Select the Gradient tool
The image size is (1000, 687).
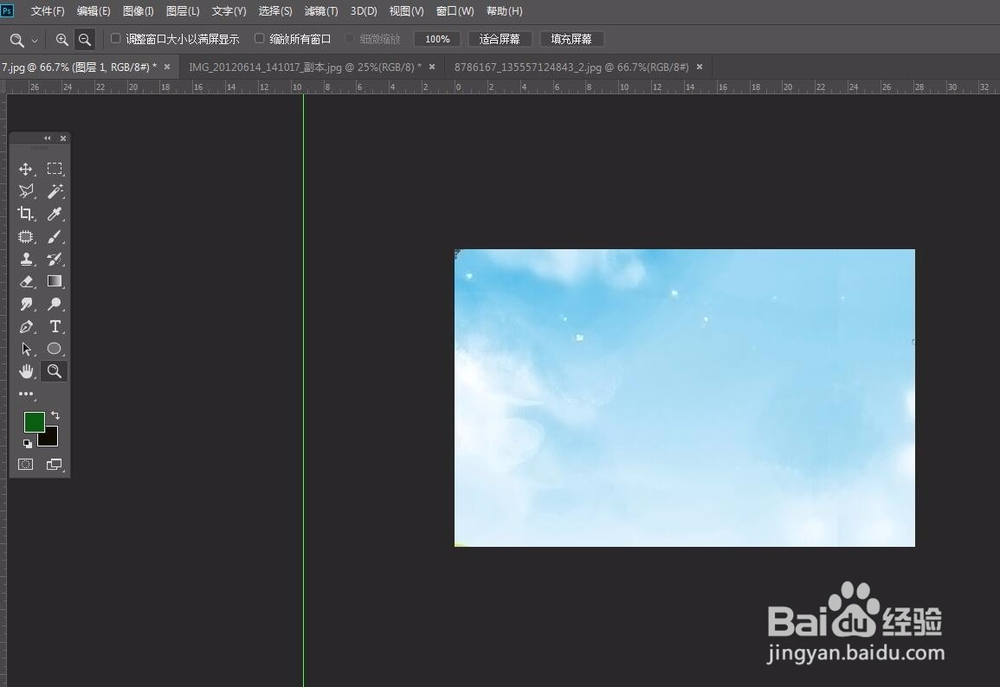pos(55,281)
